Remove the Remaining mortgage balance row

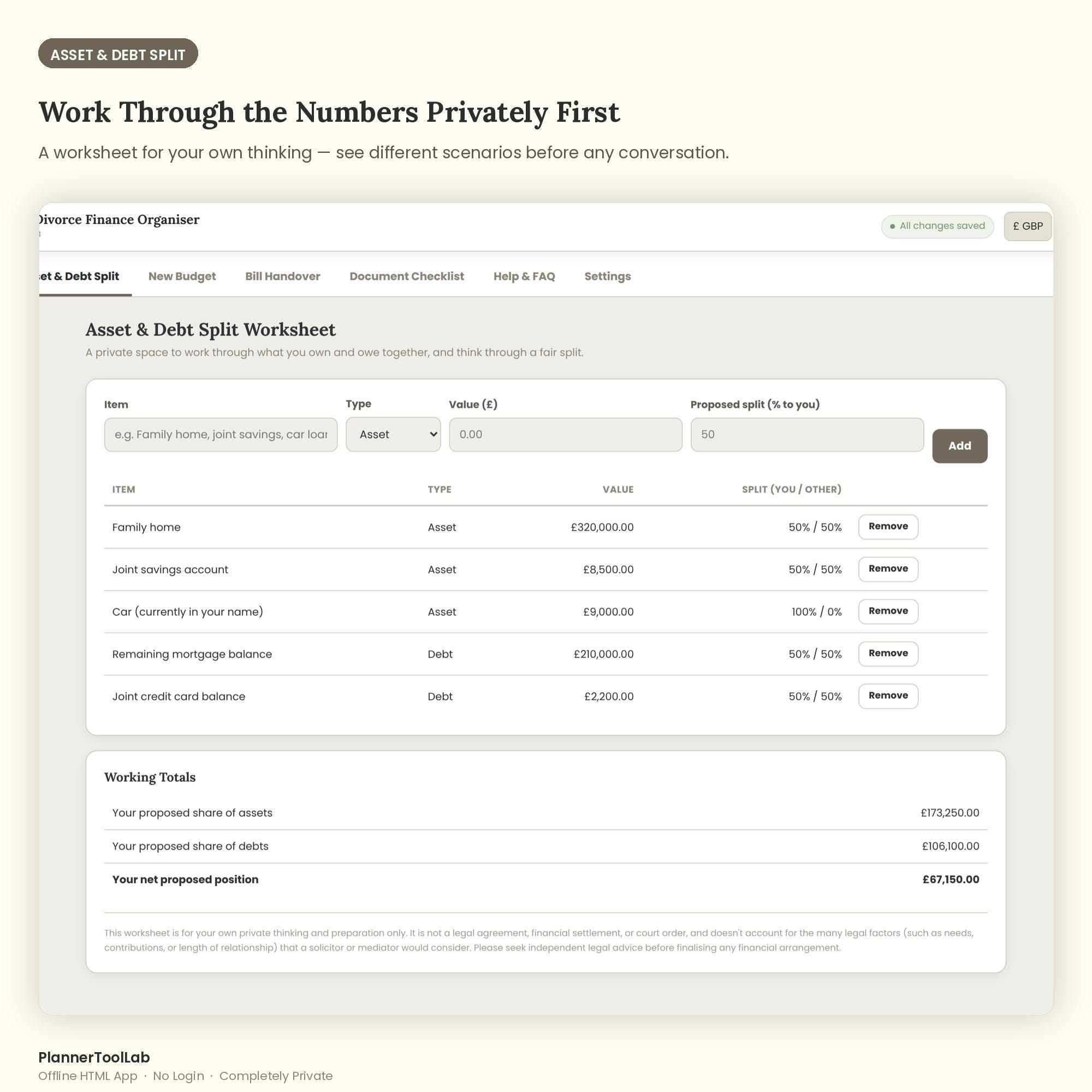pos(888,654)
